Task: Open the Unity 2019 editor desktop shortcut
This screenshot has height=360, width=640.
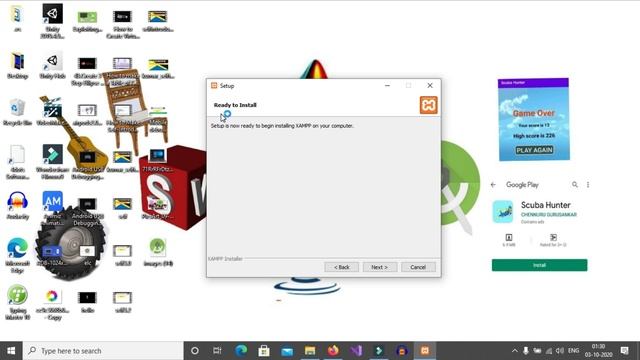Action: [52, 21]
